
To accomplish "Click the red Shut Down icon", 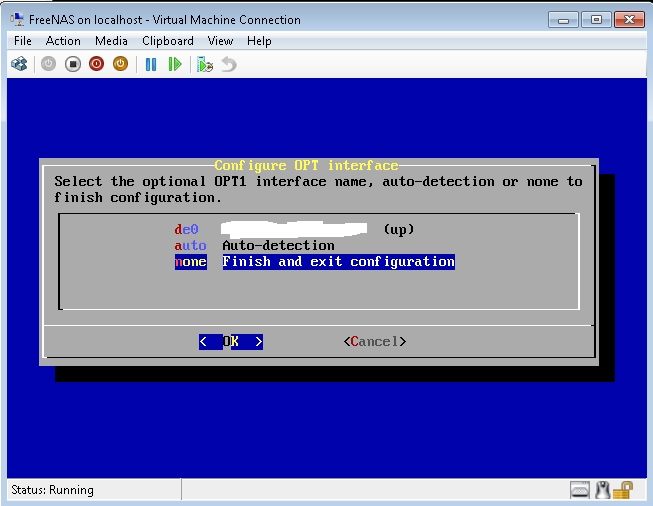I will (x=97, y=64).
